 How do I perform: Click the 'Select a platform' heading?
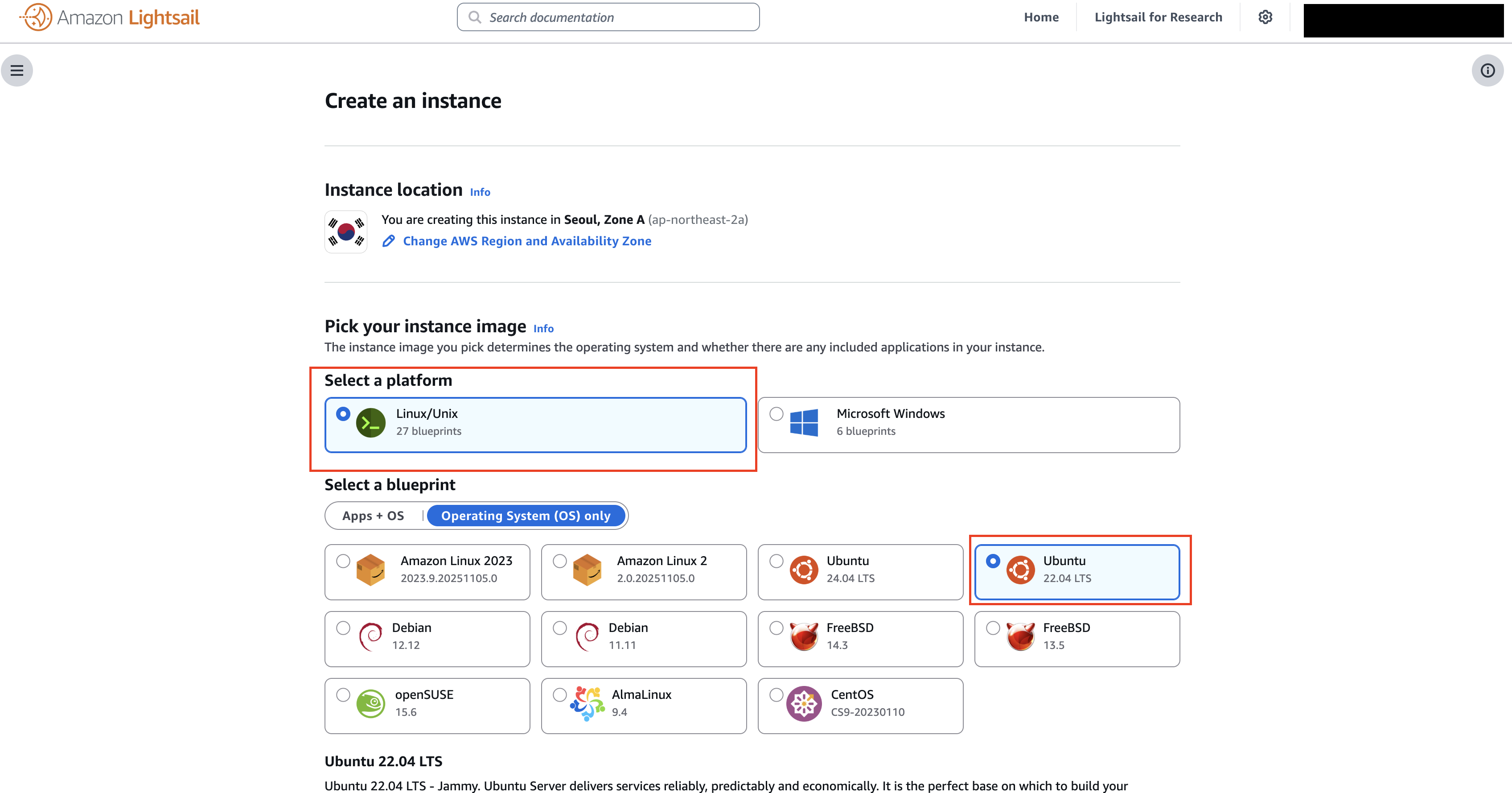[388, 380]
